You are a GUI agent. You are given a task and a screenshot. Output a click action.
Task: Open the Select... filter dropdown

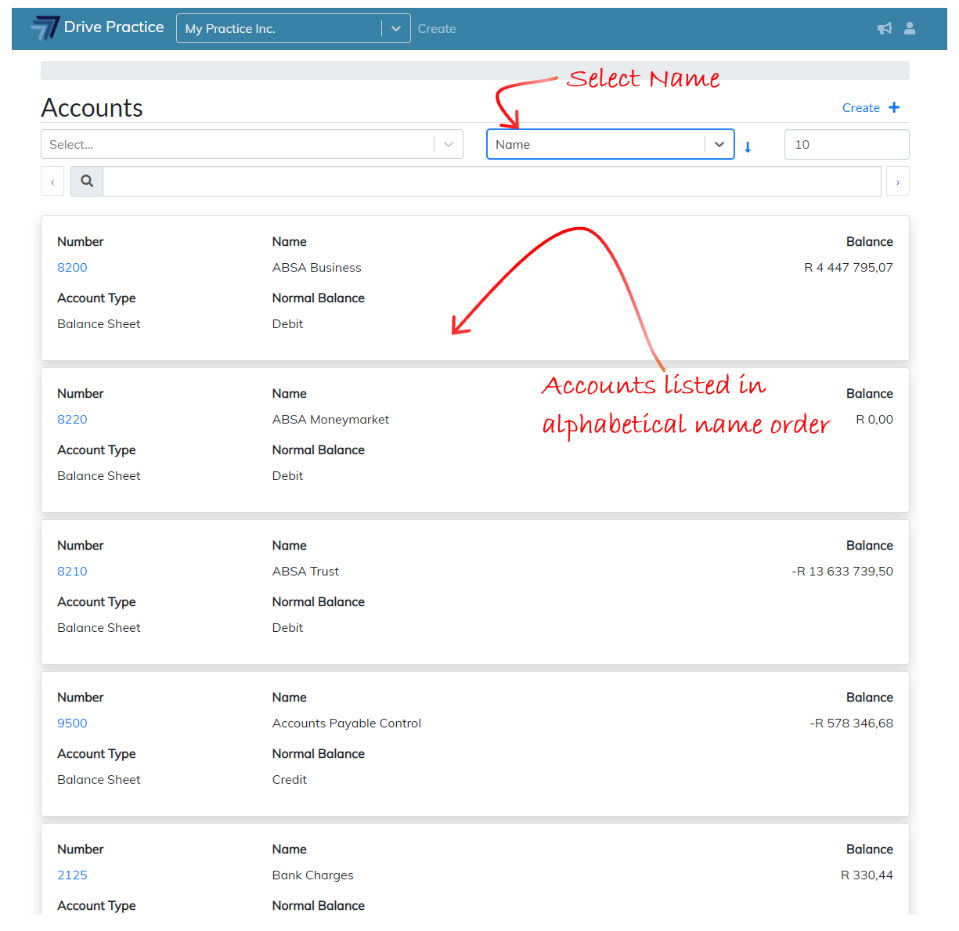(252, 144)
